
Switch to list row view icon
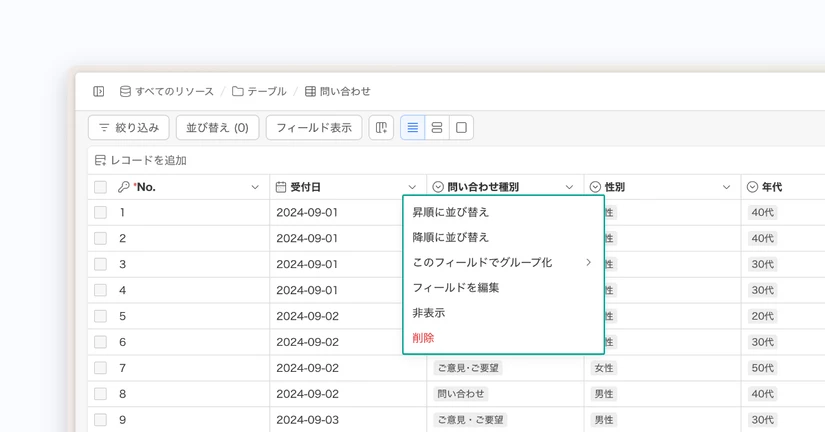(x=412, y=127)
